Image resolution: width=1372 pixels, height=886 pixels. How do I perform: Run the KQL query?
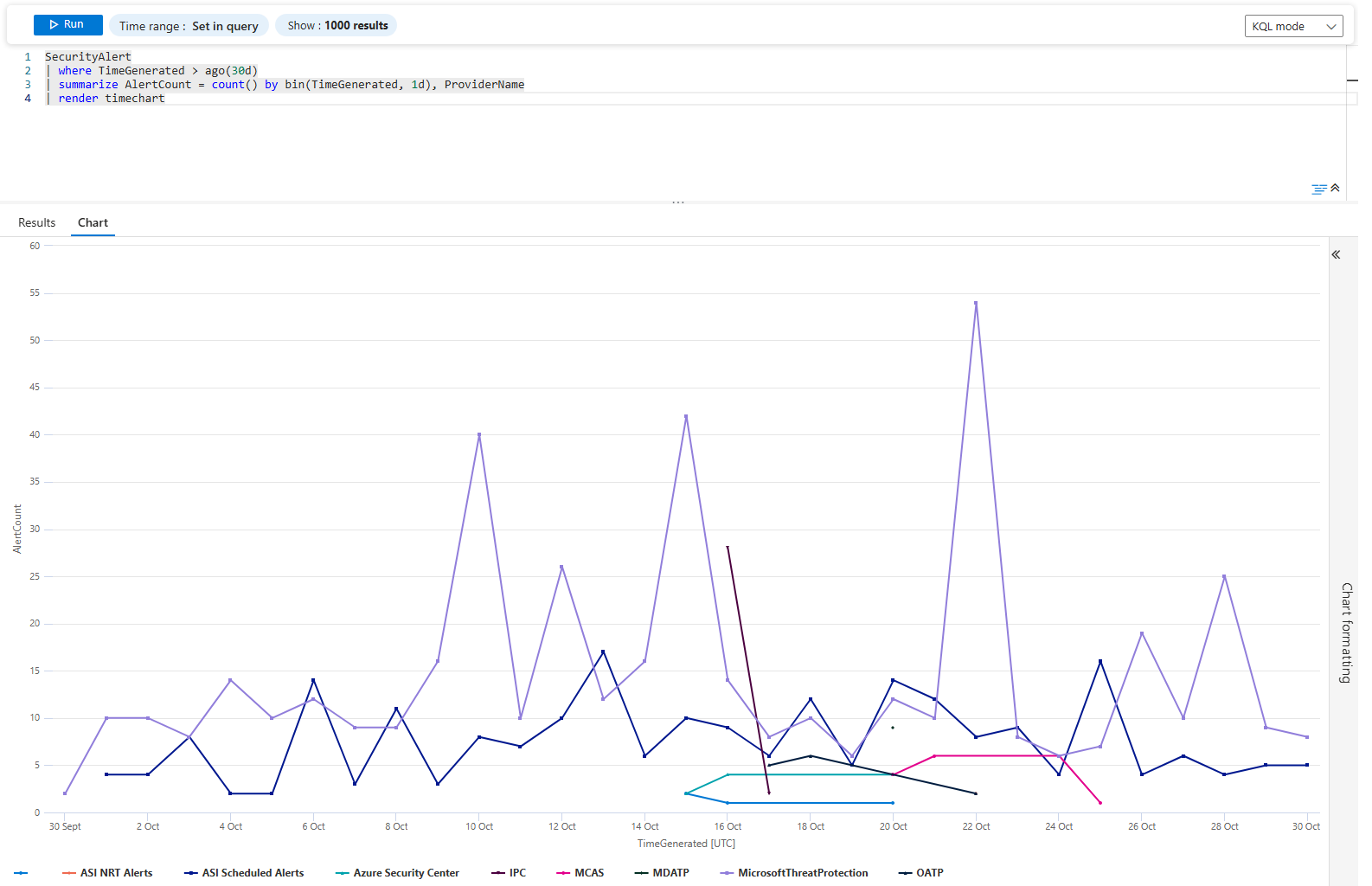point(67,25)
